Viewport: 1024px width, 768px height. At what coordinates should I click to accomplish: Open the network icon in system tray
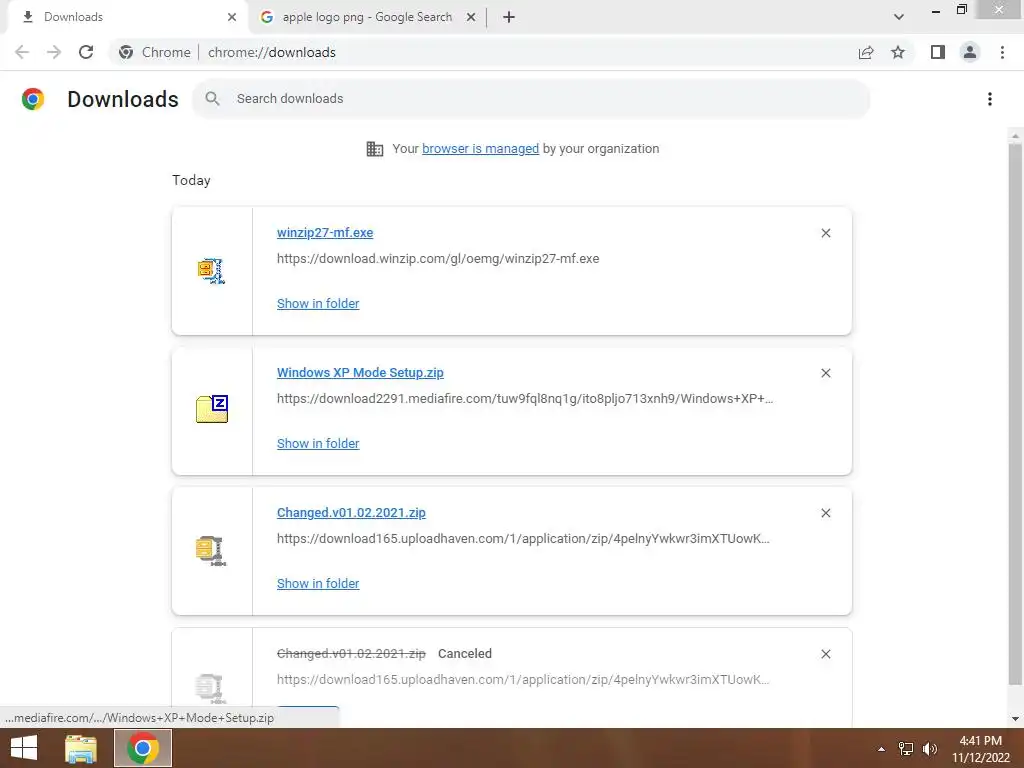(x=905, y=749)
